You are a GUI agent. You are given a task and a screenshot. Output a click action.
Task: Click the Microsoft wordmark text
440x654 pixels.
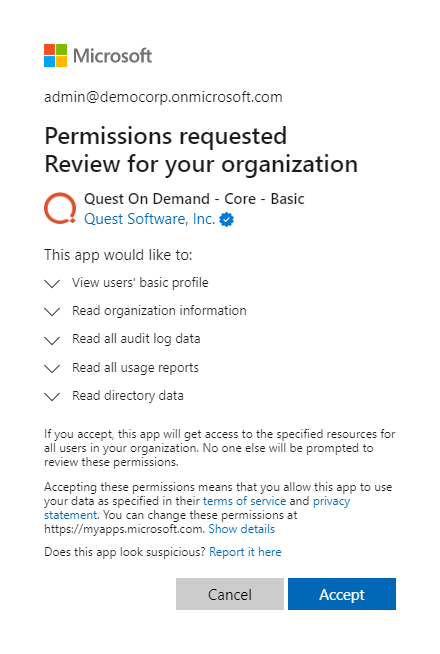click(113, 56)
